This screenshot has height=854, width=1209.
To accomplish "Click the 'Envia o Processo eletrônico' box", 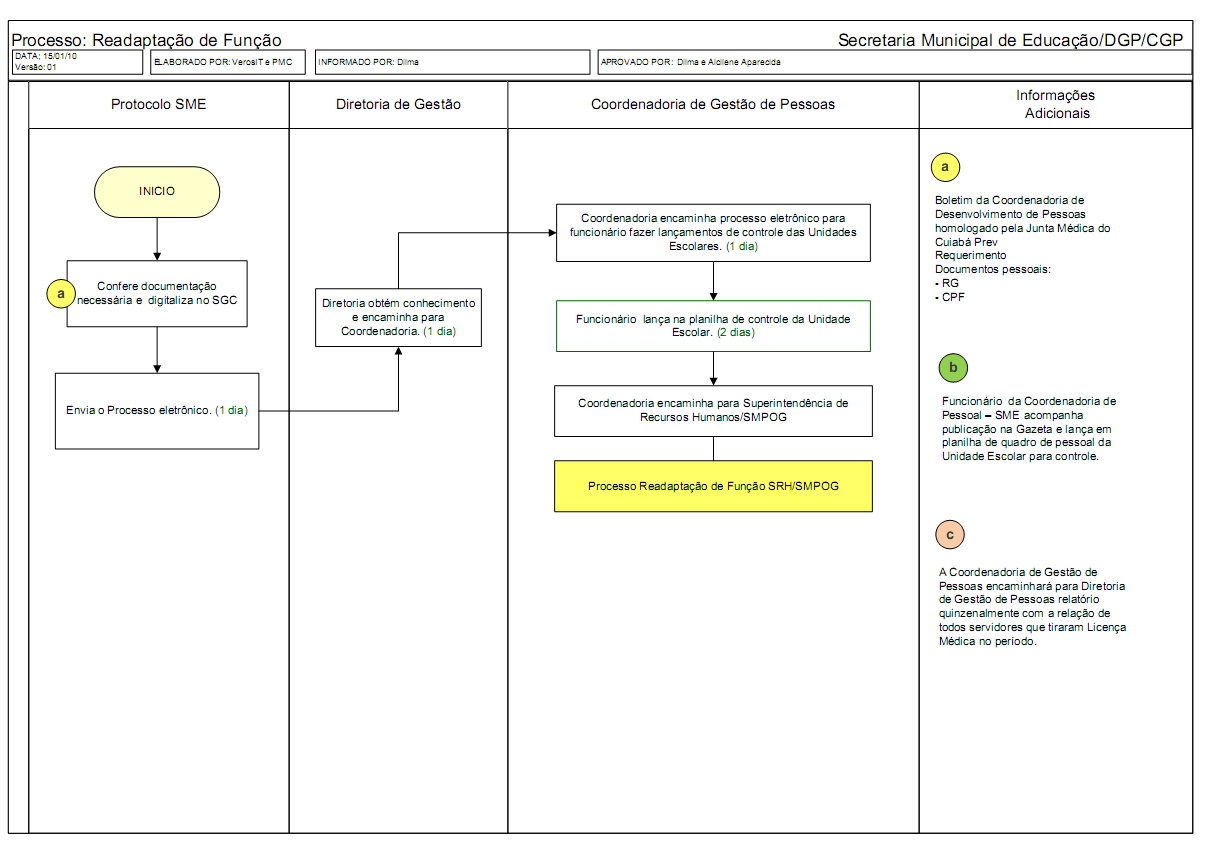I will tap(157, 410).
